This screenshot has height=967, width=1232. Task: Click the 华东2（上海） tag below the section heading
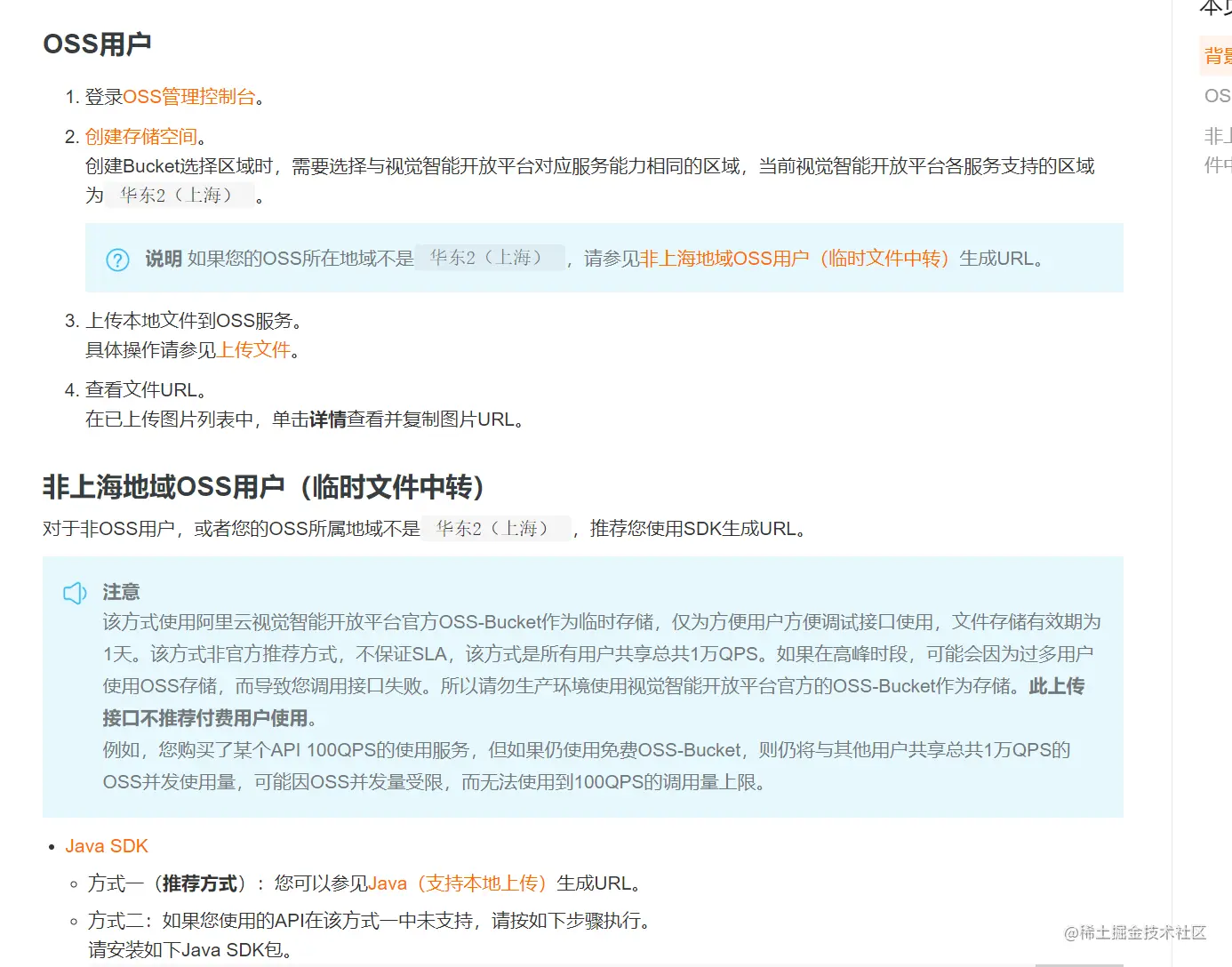click(x=497, y=528)
